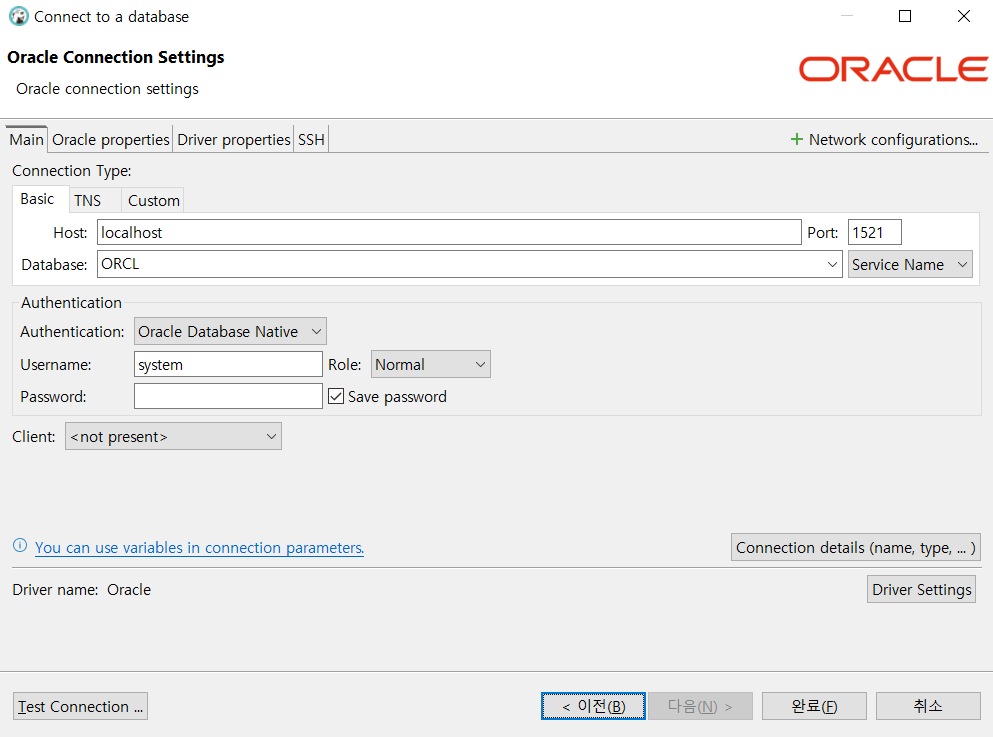
Task: Click into the Port field showing 1521
Action: point(875,232)
